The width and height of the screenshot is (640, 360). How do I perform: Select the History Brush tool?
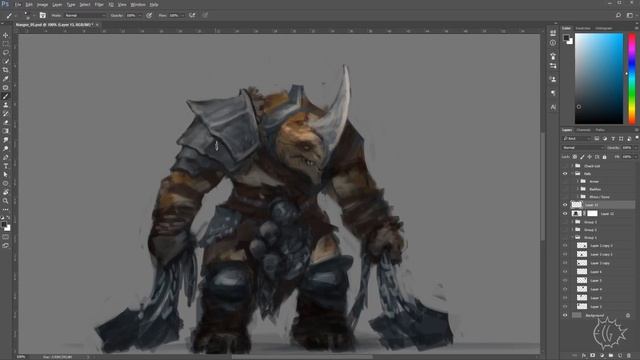5,113
